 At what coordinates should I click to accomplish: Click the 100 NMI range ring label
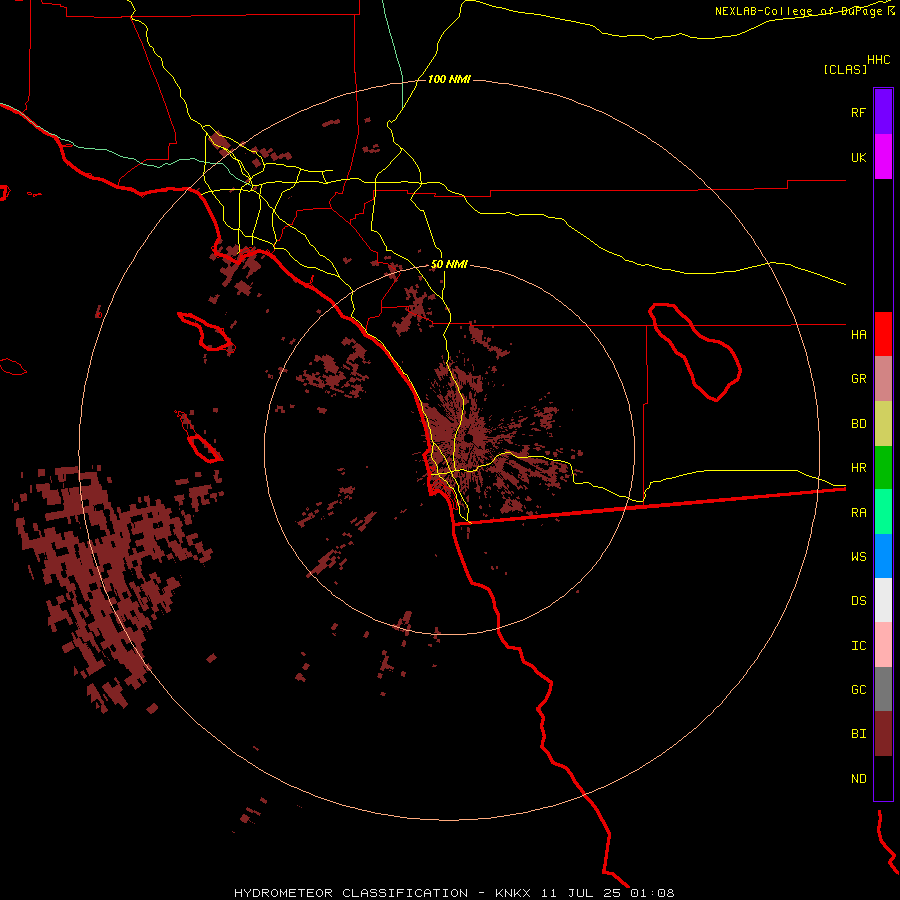tap(449, 79)
